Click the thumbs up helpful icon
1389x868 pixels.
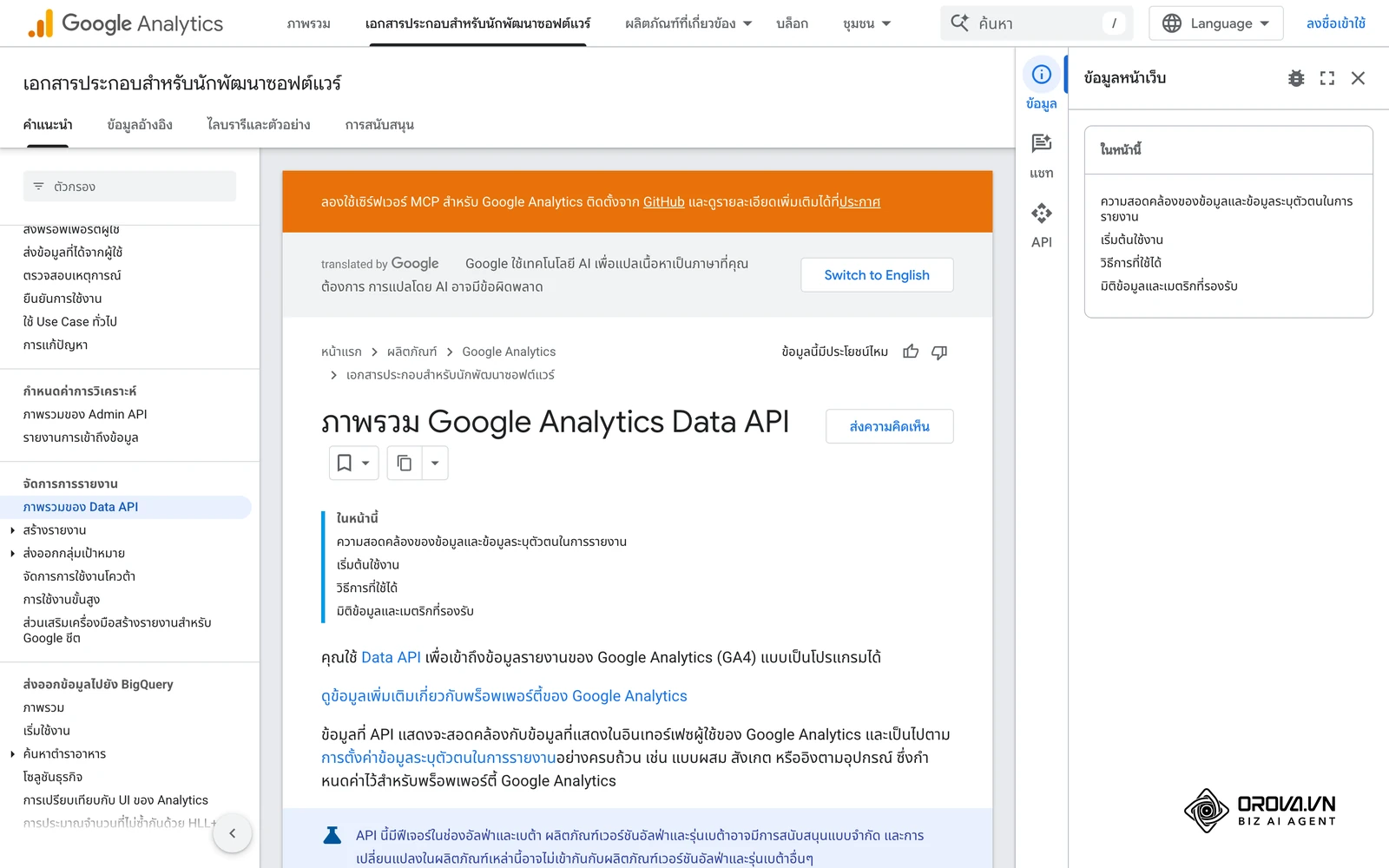[911, 352]
